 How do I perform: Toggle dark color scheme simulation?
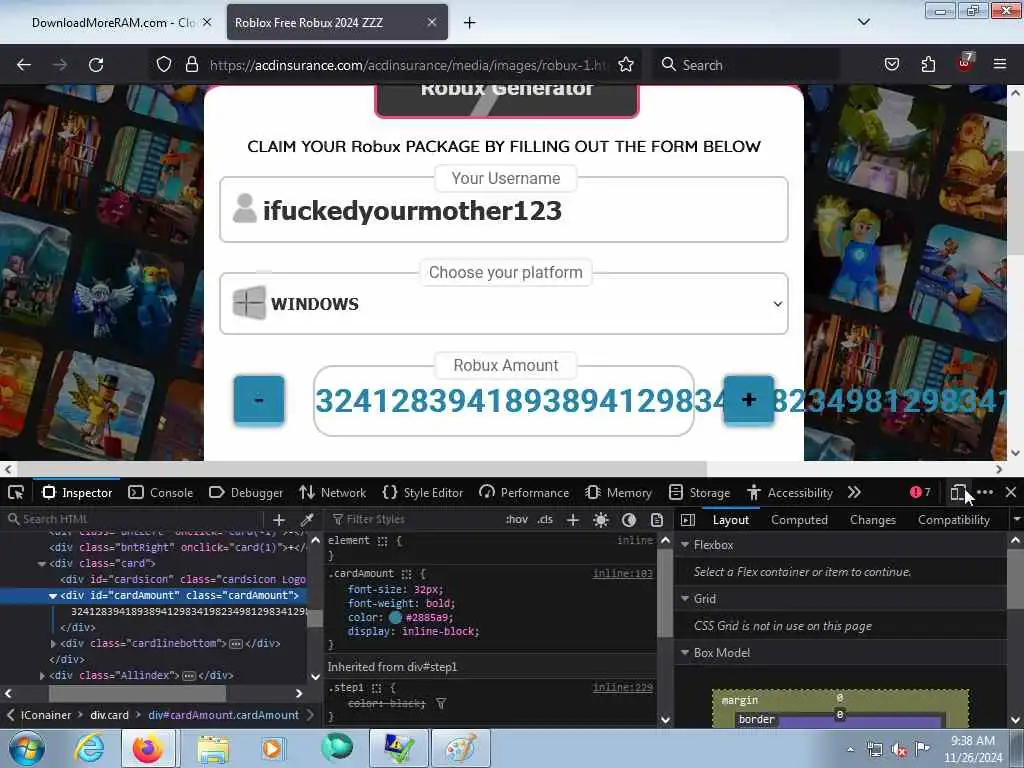pyautogui.click(x=629, y=520)
